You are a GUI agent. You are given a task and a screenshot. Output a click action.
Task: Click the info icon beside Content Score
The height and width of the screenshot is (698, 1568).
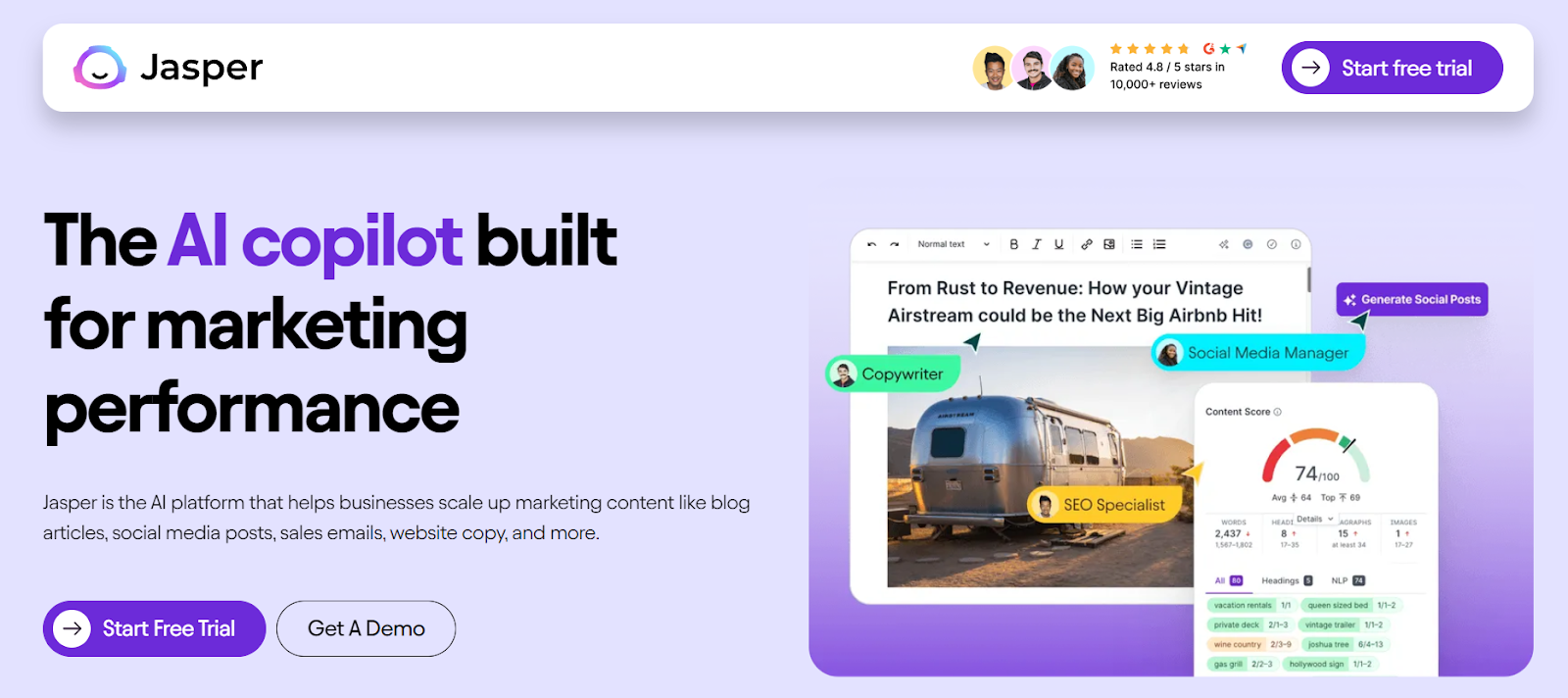coord(1277,412)
